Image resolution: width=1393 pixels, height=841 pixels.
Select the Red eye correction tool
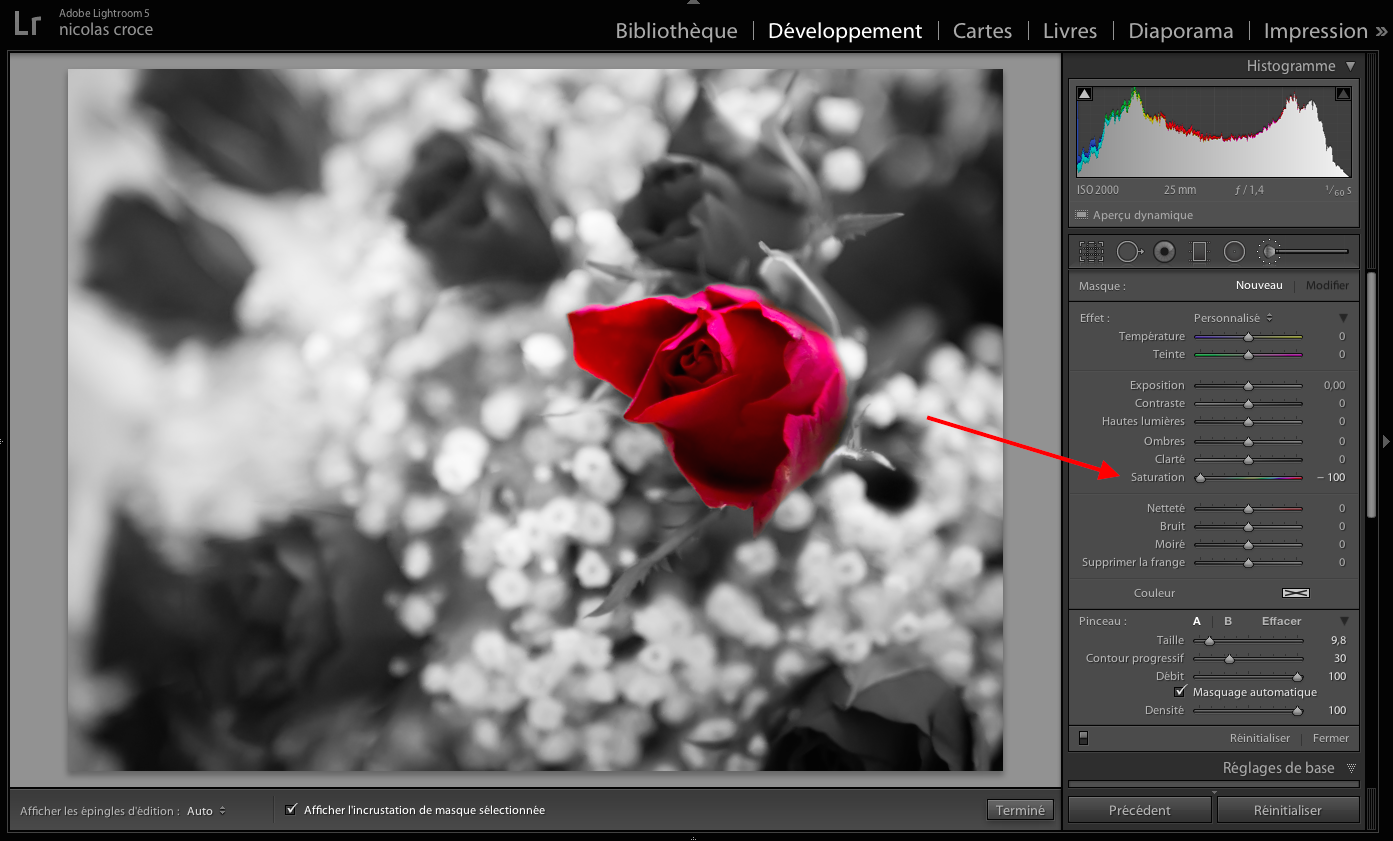(1164, 252)
